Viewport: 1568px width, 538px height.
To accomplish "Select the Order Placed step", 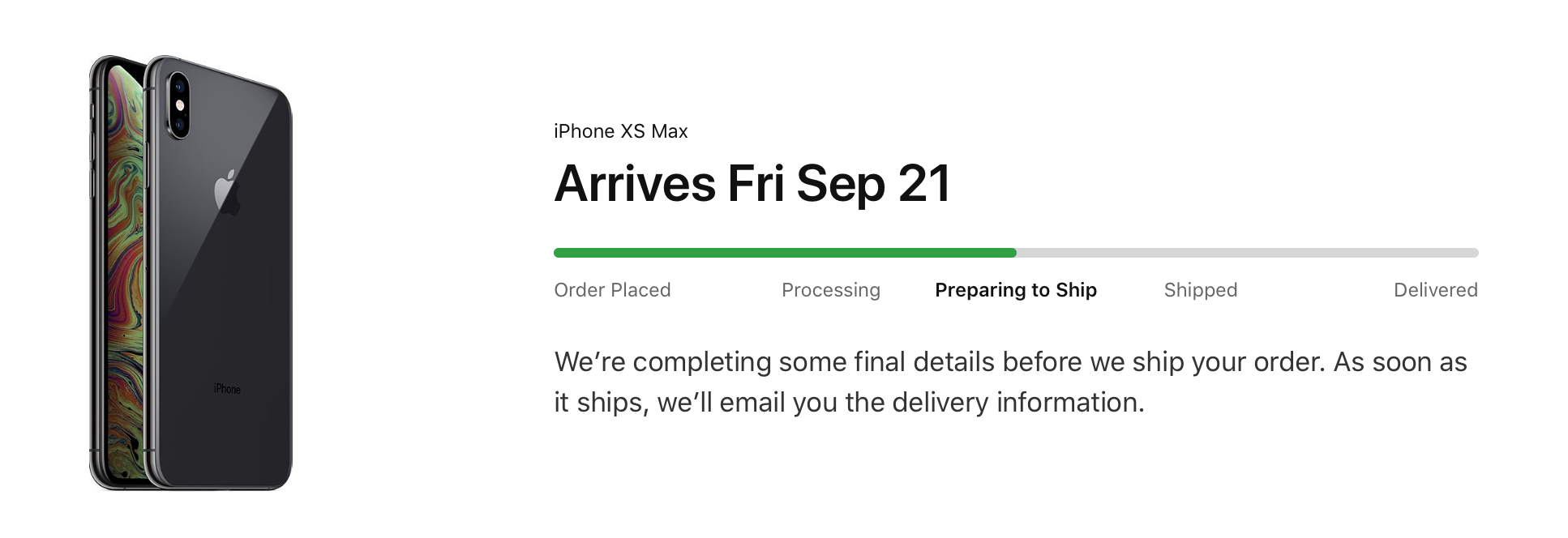I will [x=612, y=290].
